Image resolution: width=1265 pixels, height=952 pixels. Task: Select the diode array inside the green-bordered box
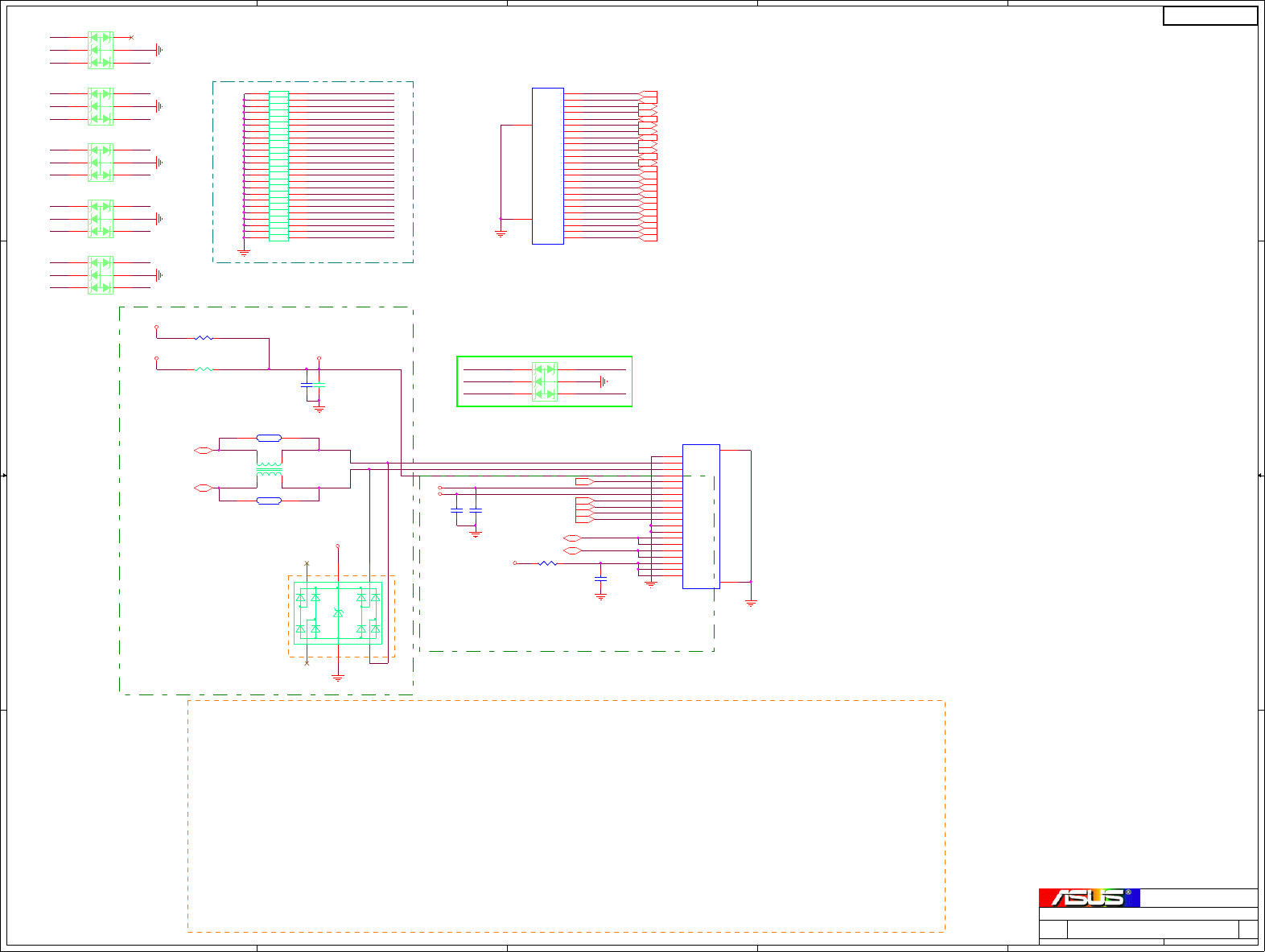point(545,381)
